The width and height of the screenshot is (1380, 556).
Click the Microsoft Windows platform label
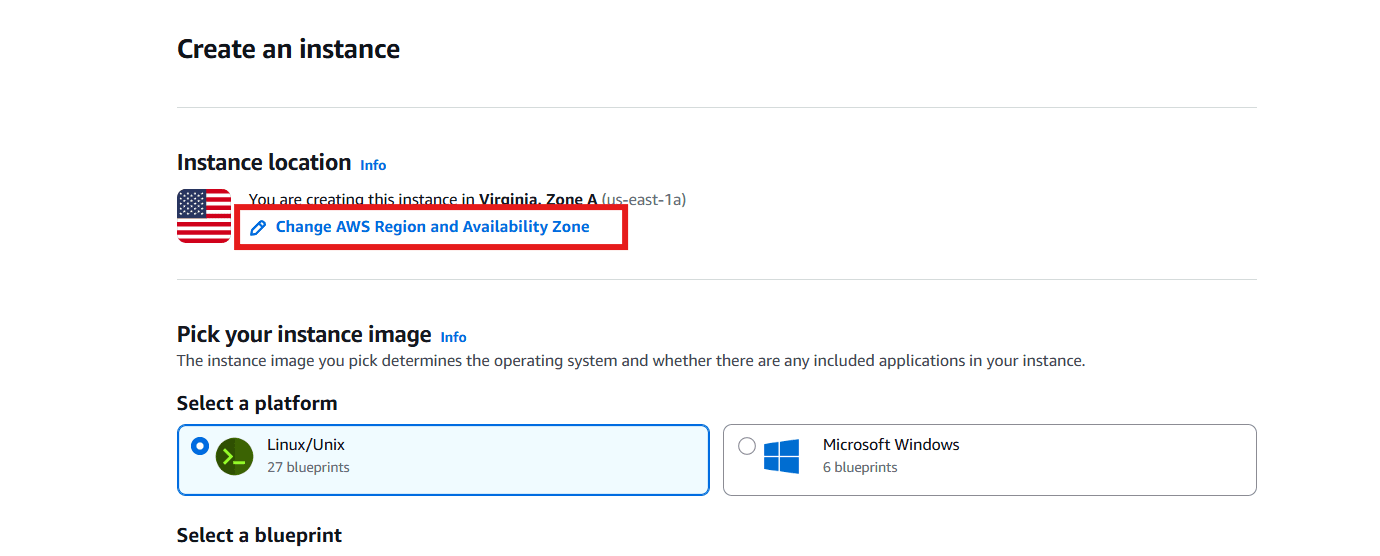coord(890,445)
